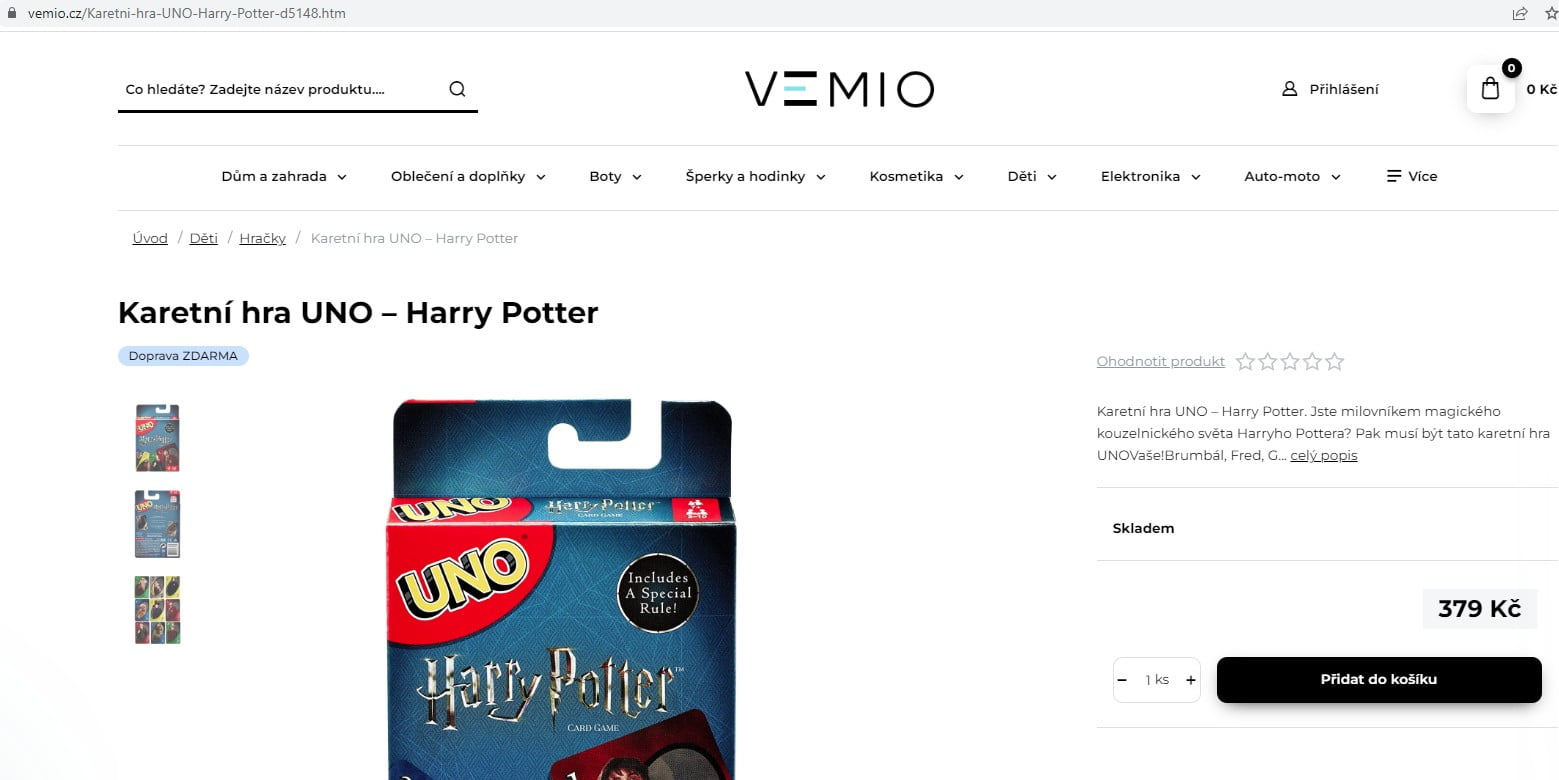
Task: Decrease quantity with minus button
Action: tap(1122, 680)
